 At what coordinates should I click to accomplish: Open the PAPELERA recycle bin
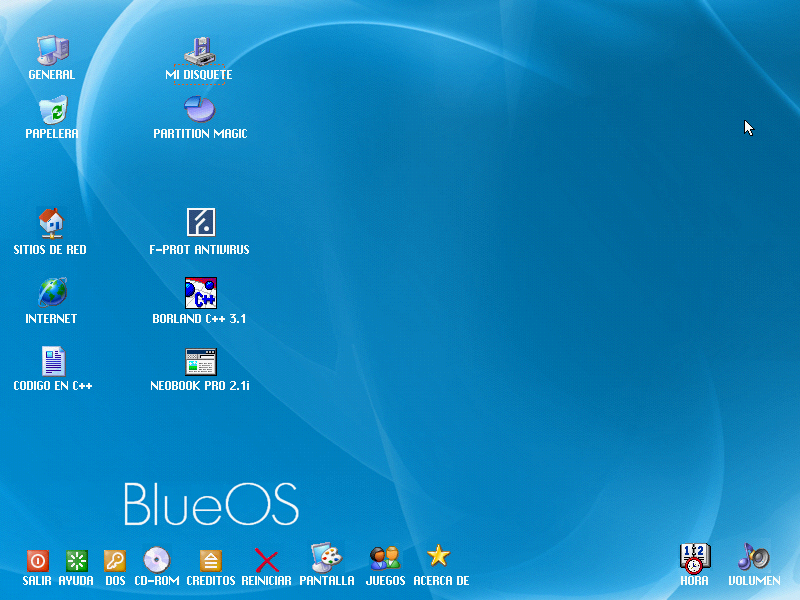pos(53,109)
